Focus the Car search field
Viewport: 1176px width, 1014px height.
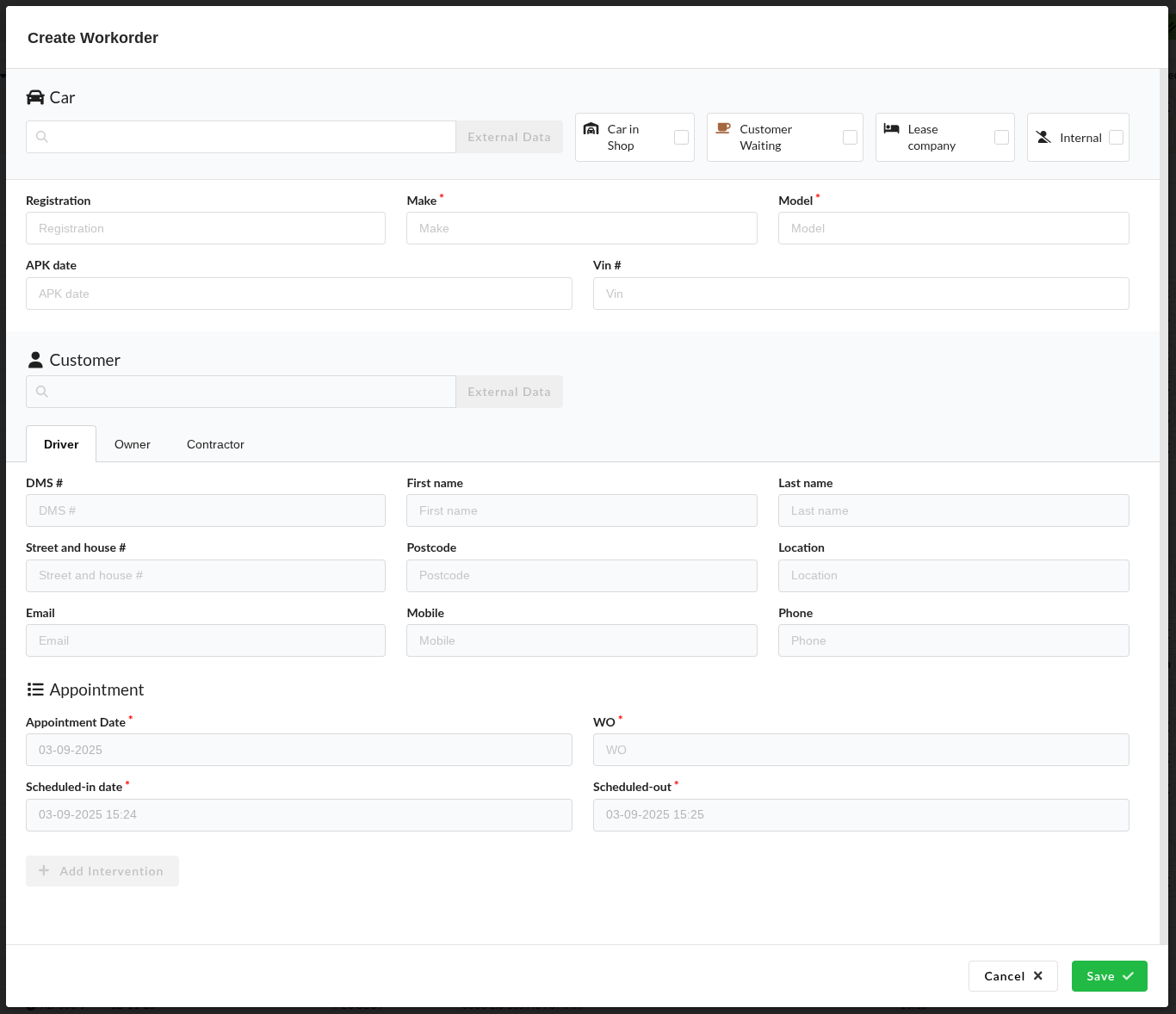click(x=241, y=137)
